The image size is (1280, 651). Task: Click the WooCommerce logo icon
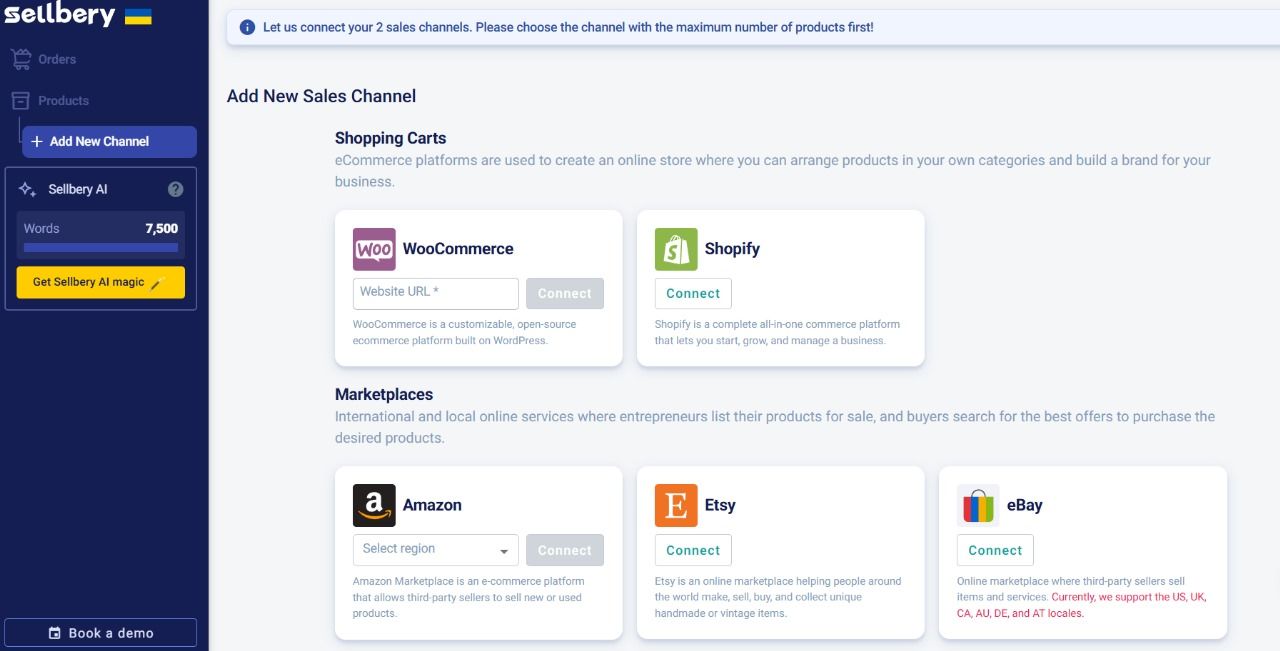pyautogui.click(x=374, y=249)
